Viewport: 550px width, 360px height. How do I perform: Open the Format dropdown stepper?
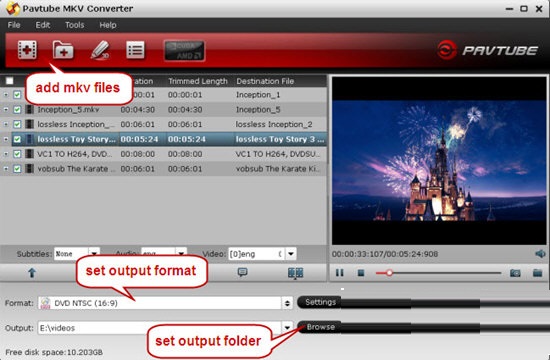click(287, 303)
